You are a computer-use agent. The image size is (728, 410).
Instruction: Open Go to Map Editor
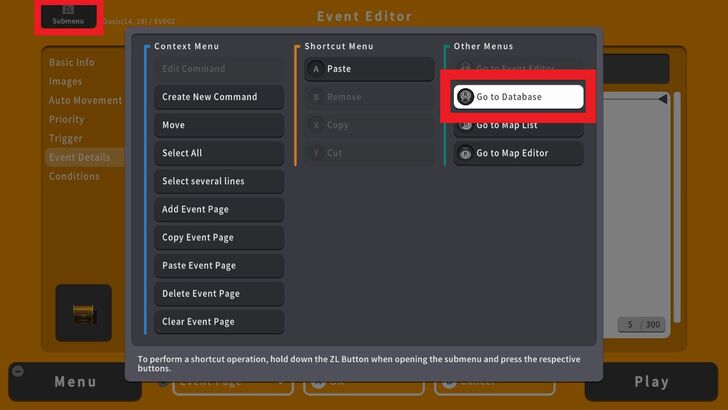(518, 153)
